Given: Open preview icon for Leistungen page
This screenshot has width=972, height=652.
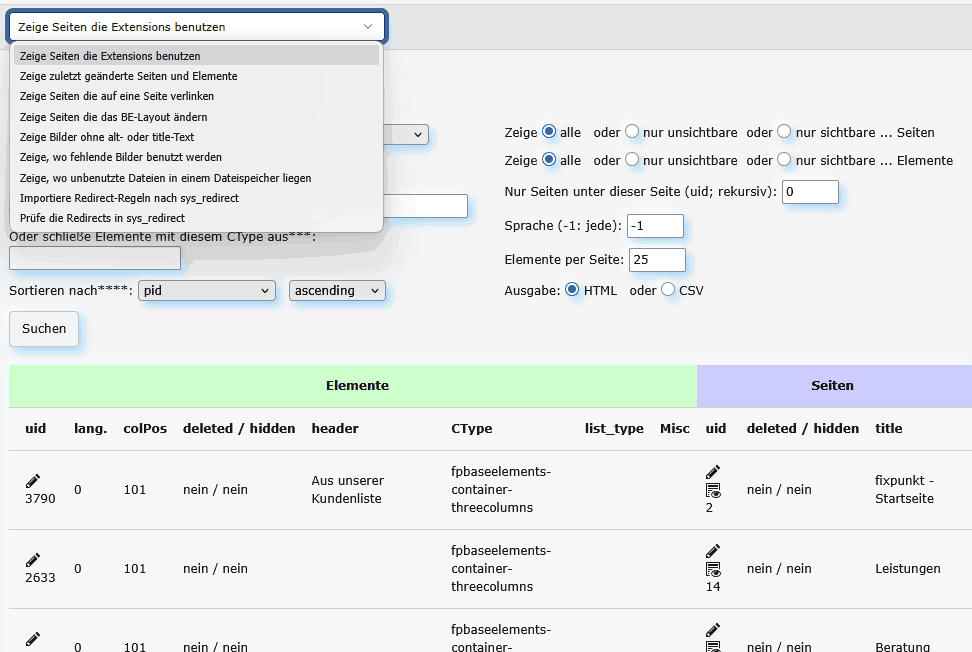Looking at the screenshot, I should 713,570.
